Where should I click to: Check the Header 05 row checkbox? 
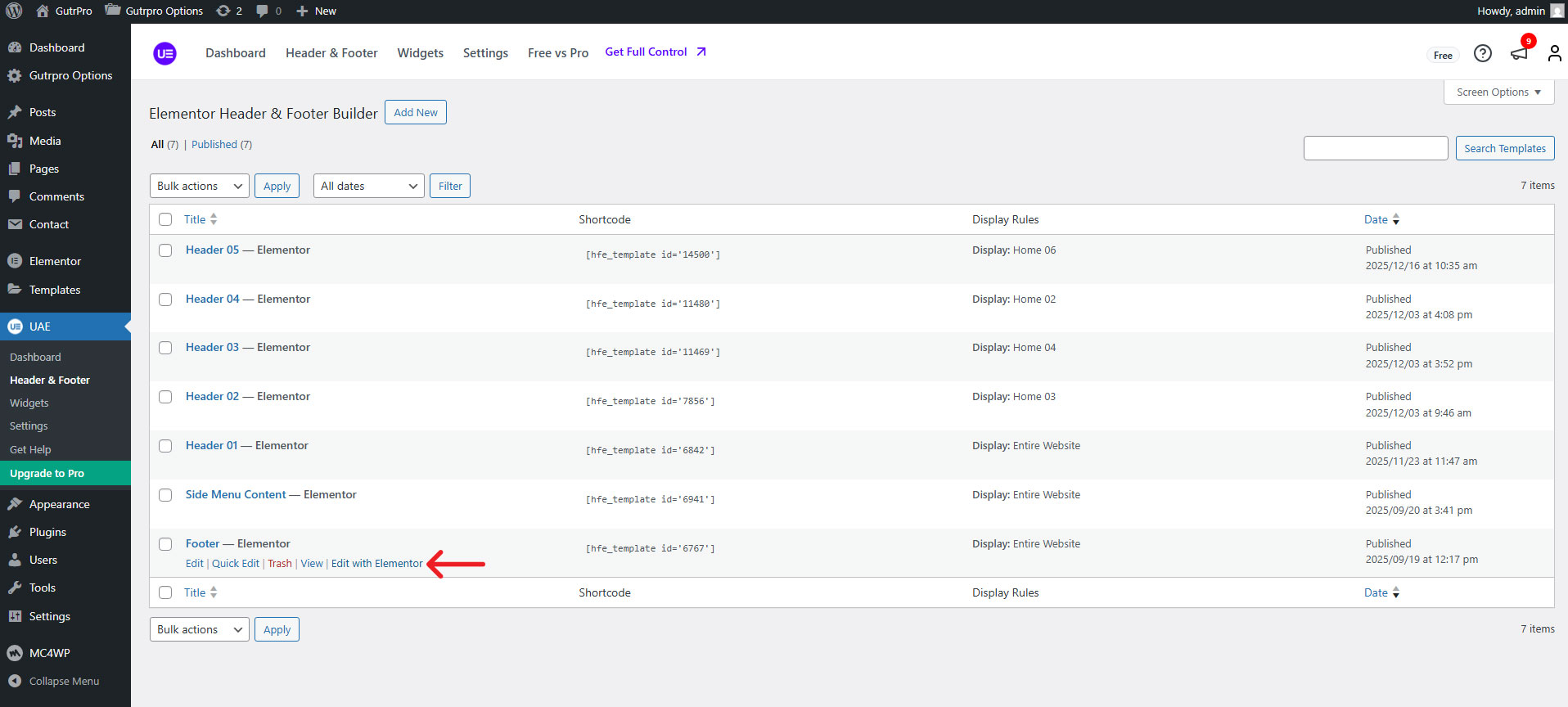point(165,250)
